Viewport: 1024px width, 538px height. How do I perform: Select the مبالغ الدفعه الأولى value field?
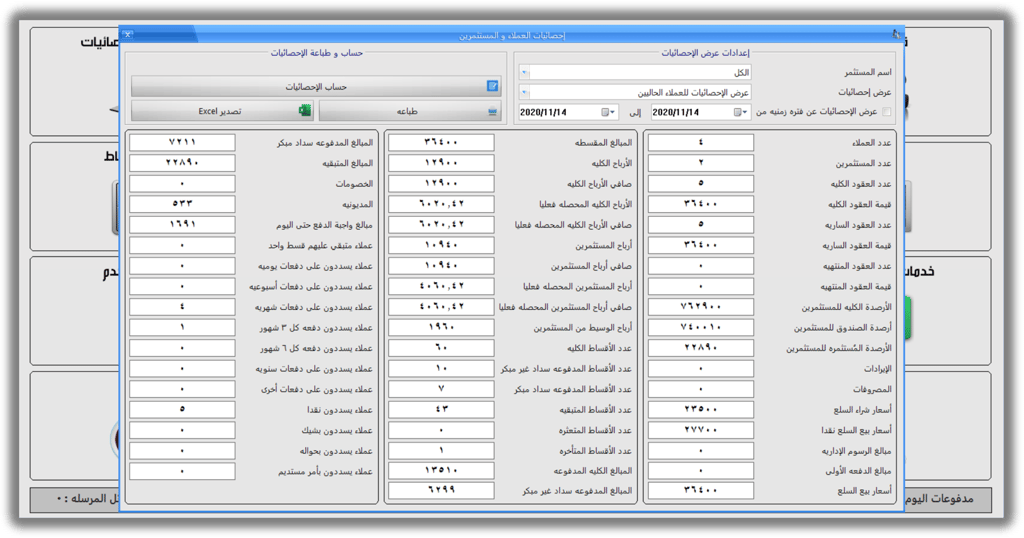point(701,470)
